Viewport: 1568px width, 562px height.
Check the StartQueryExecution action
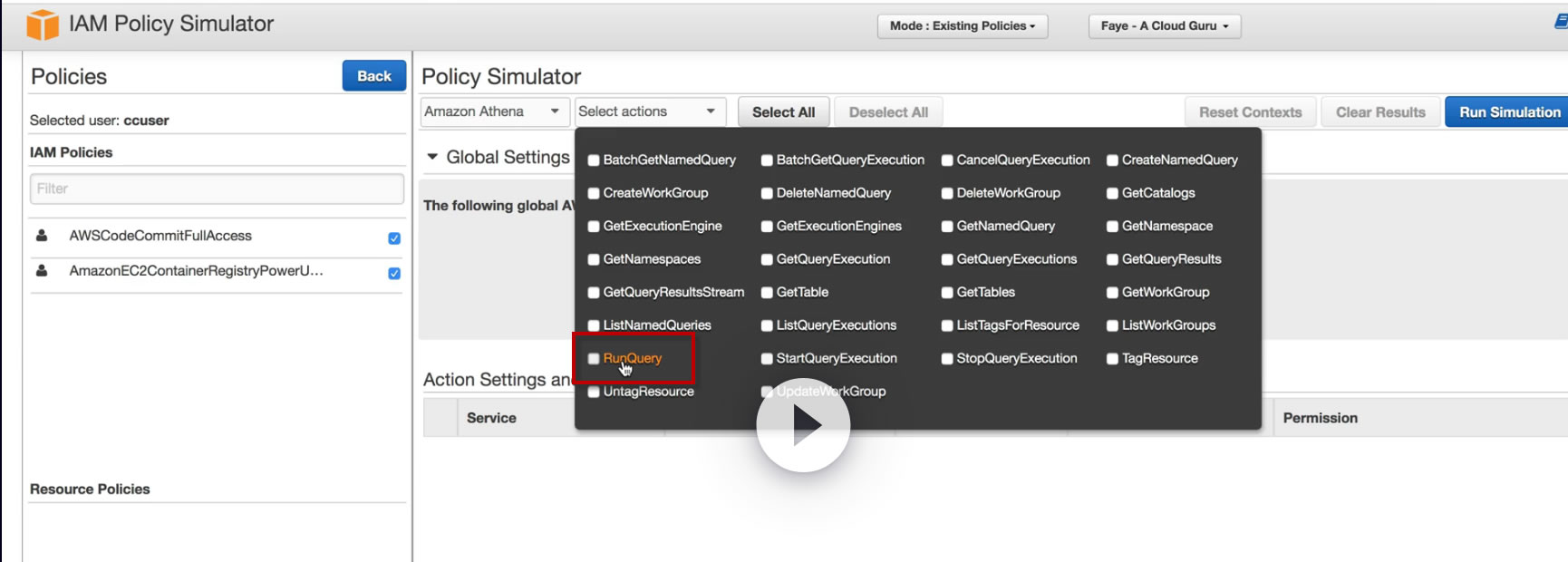[x=767, y=359]
